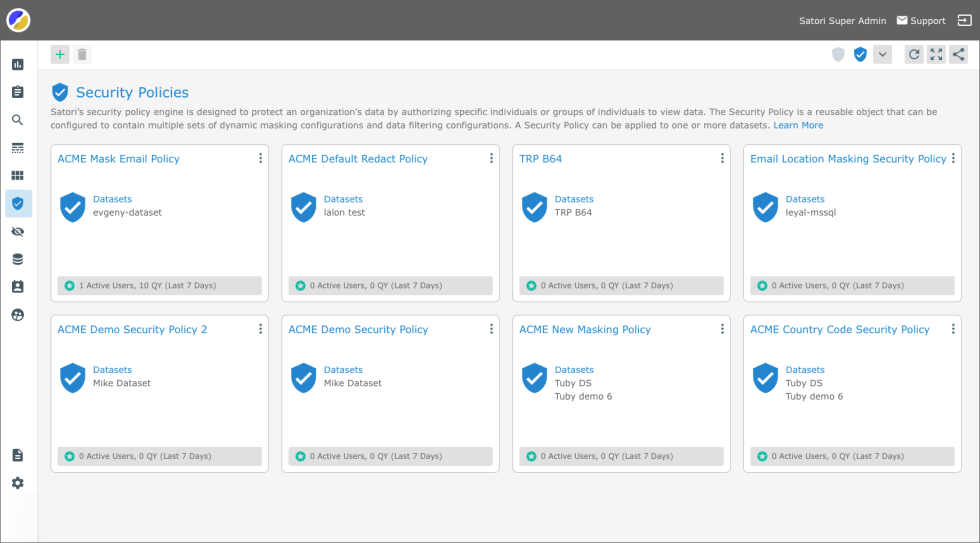Open ACME Default Redact Policy
The image size is (980, 543).
point(358,159)
